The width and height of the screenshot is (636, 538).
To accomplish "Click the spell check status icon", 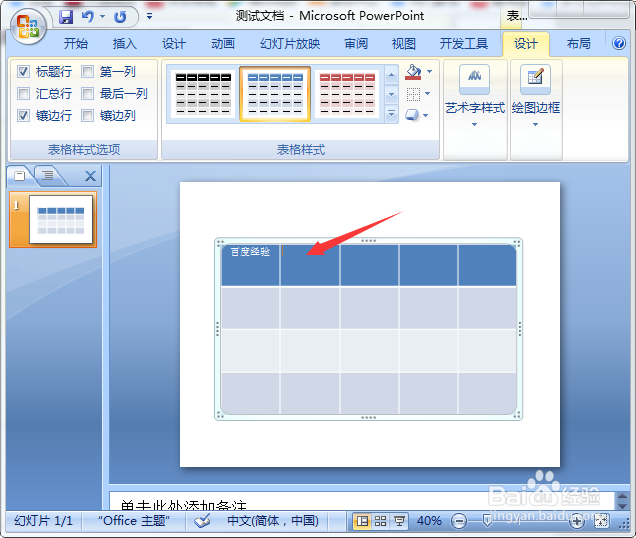I will [202, 521].
